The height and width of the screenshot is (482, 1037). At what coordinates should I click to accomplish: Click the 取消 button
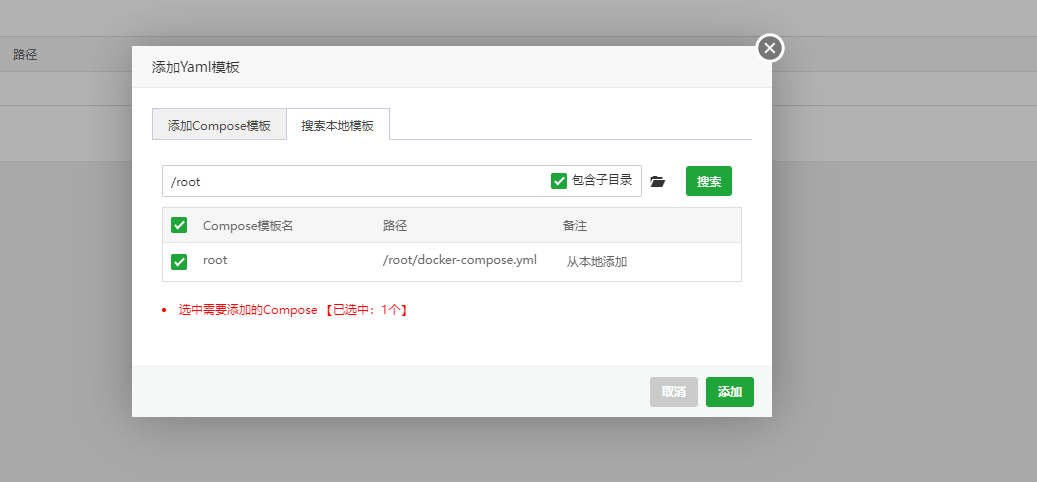674,392
